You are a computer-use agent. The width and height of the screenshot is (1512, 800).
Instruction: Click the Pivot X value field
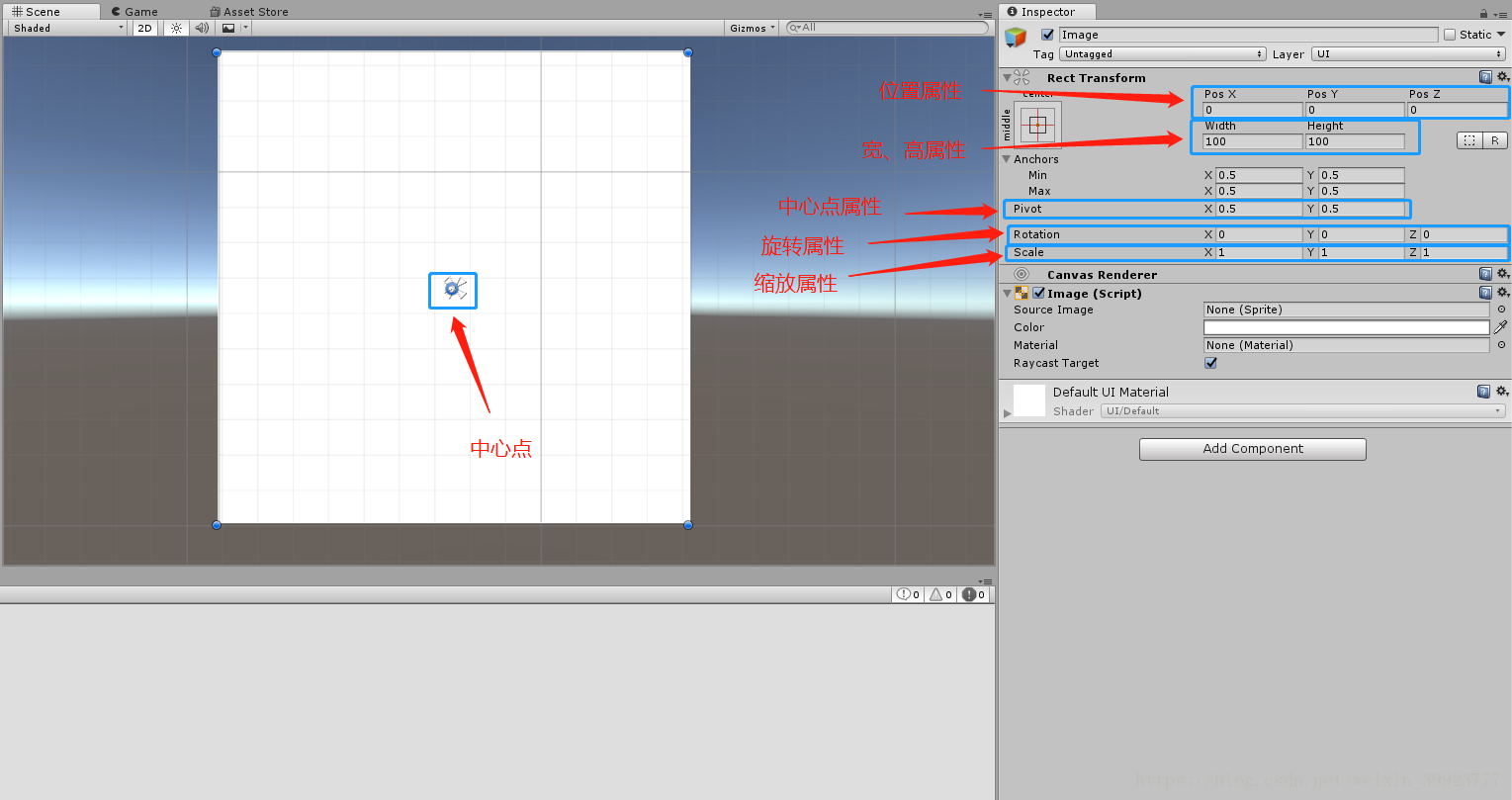click(x=1259, y=209)
